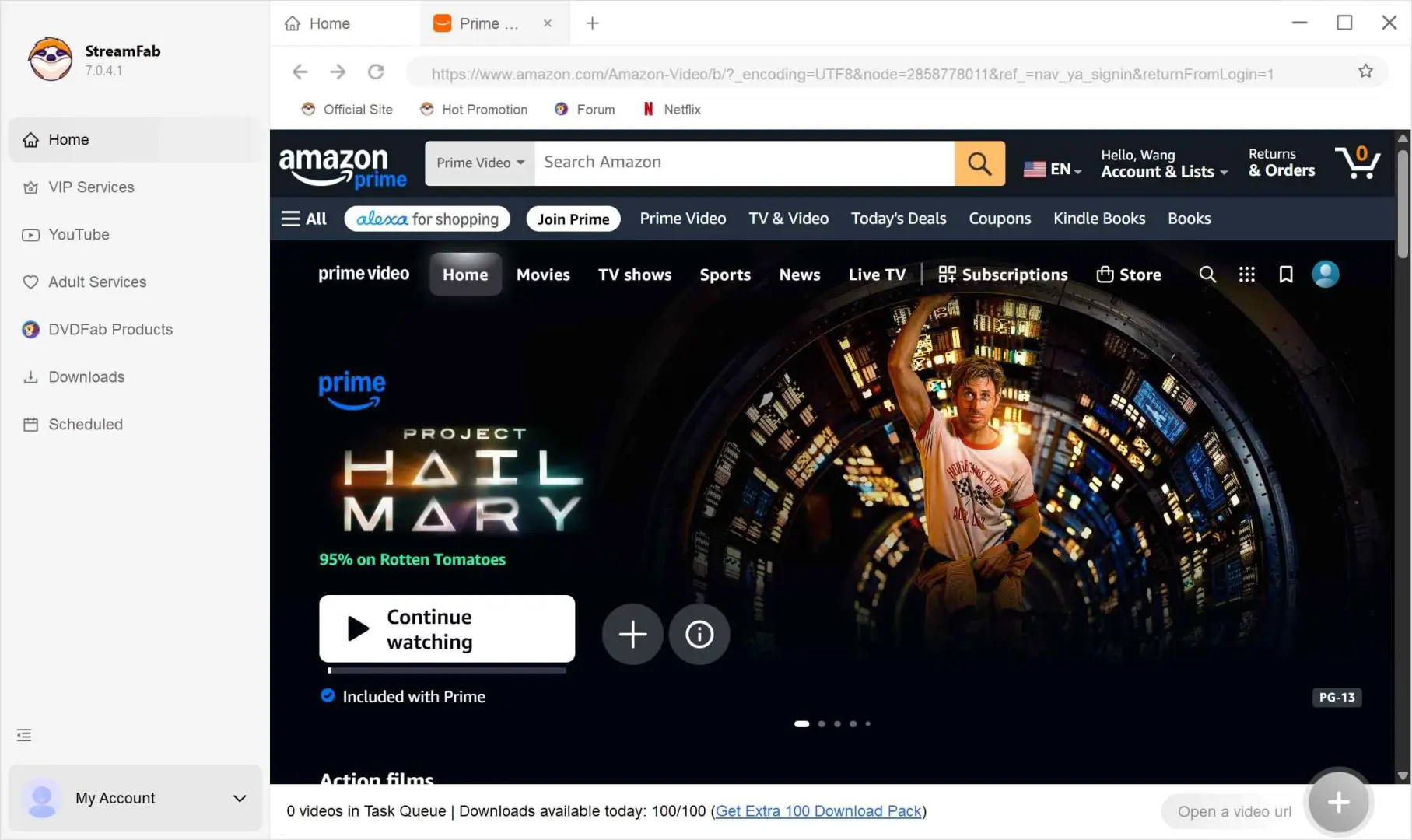Show details with the info icon
This screenshot has height=840, width=1412.
point(699,635)
